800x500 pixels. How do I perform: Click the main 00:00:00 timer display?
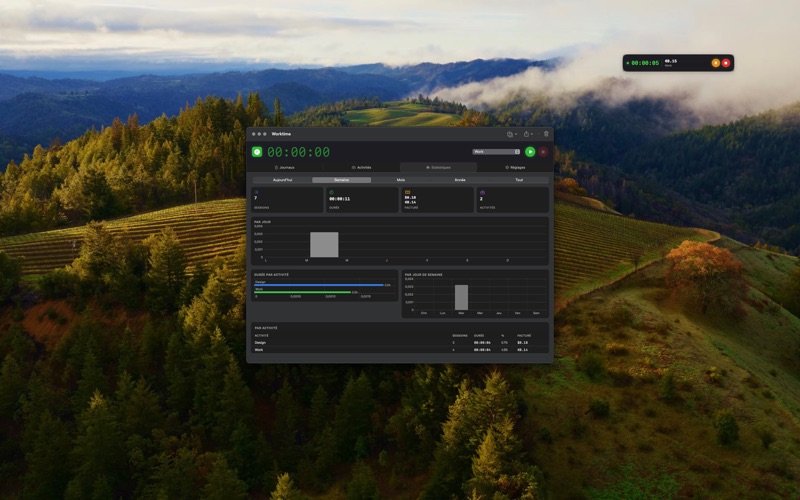(x=298, y=152)
